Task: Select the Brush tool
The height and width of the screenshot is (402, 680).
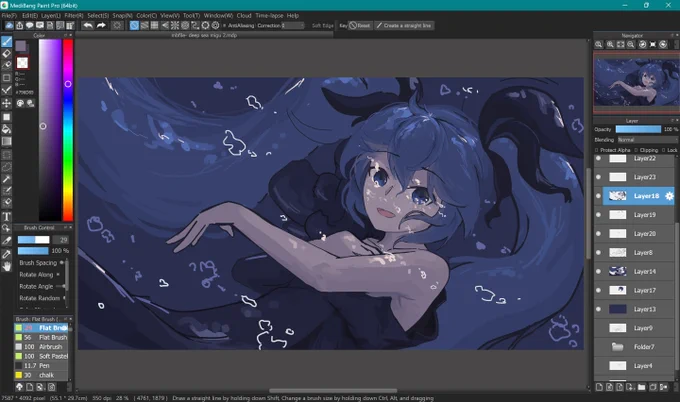Action: coord(7,42)
